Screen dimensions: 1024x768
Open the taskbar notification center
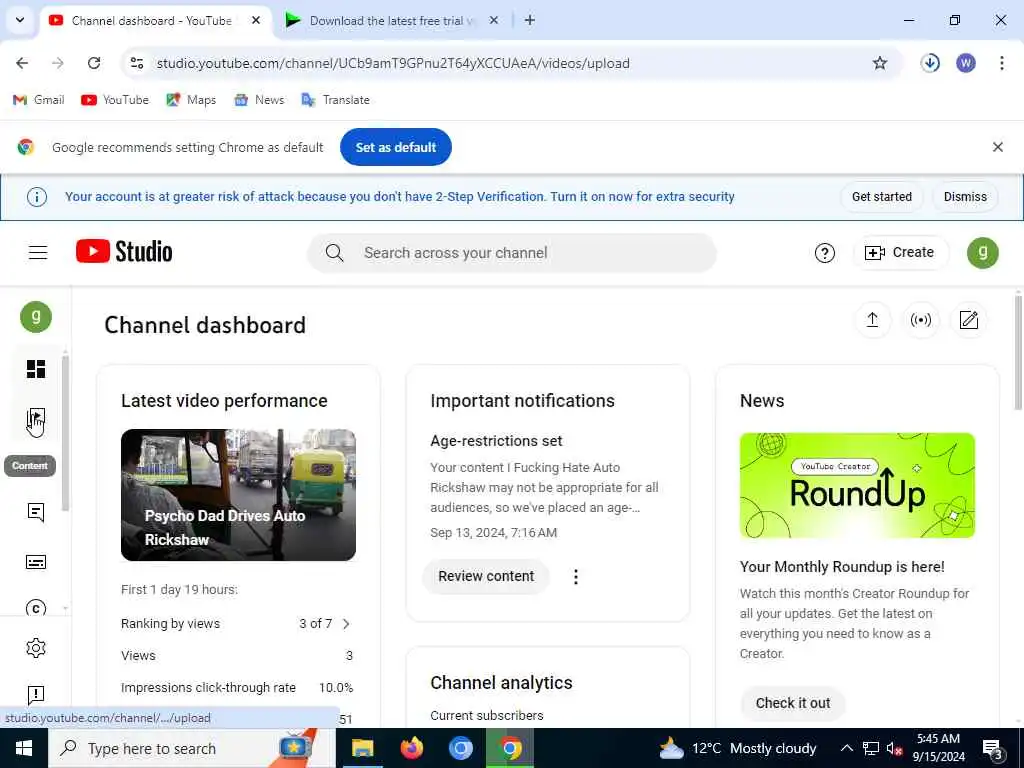pos(993,748)
